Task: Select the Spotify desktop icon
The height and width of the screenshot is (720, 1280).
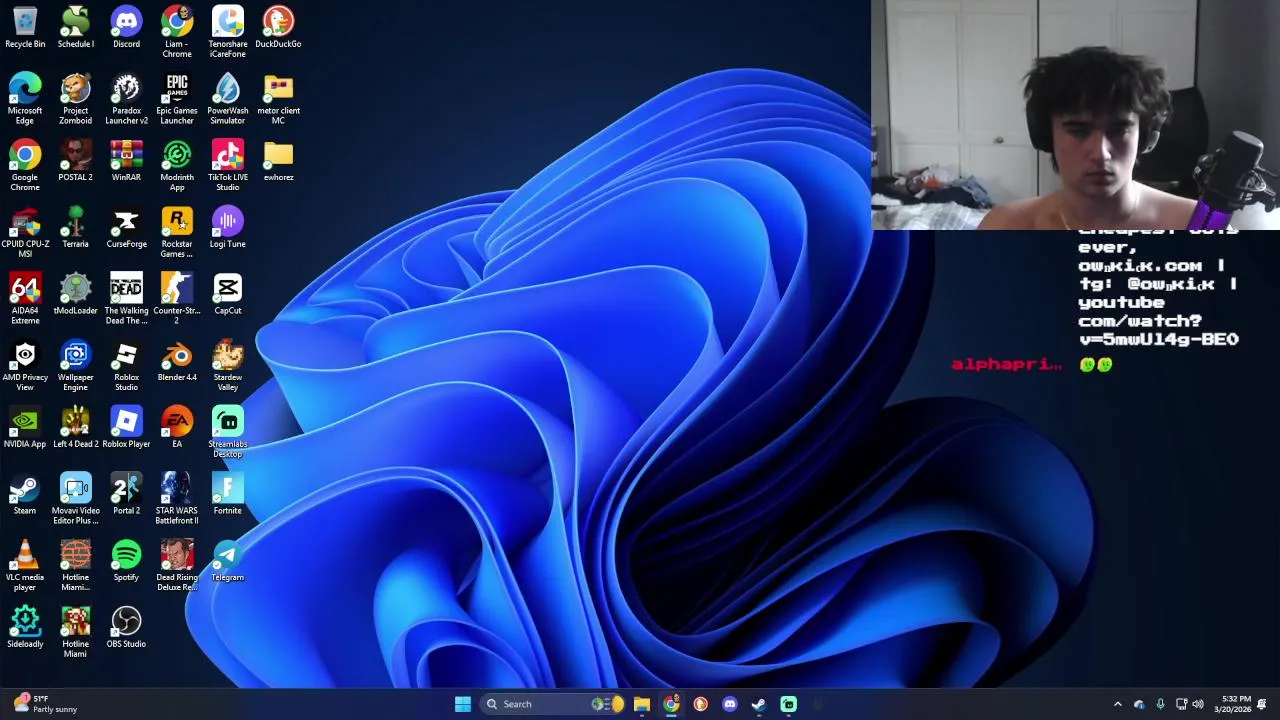Action: [x=126, y=561]
